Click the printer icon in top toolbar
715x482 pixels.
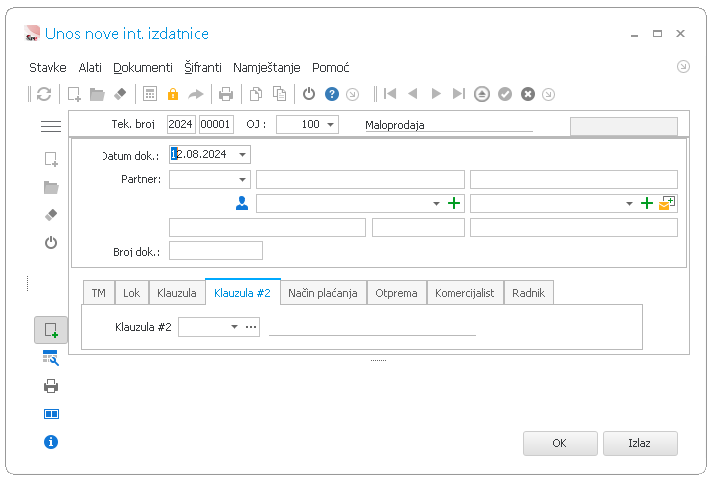[226, 94]
